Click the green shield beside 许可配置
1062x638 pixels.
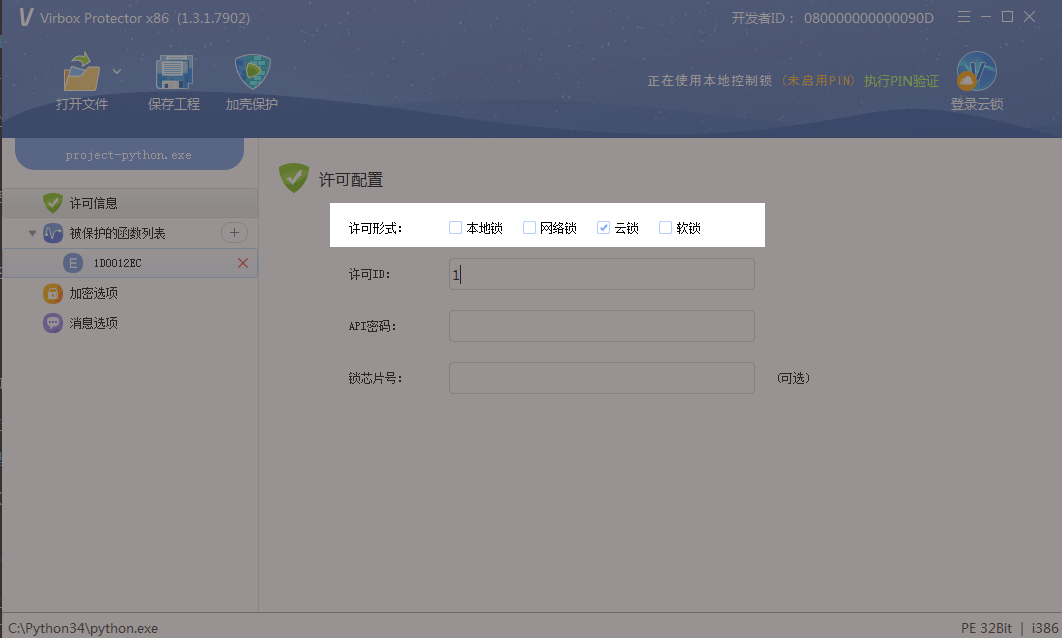(293, 178)
